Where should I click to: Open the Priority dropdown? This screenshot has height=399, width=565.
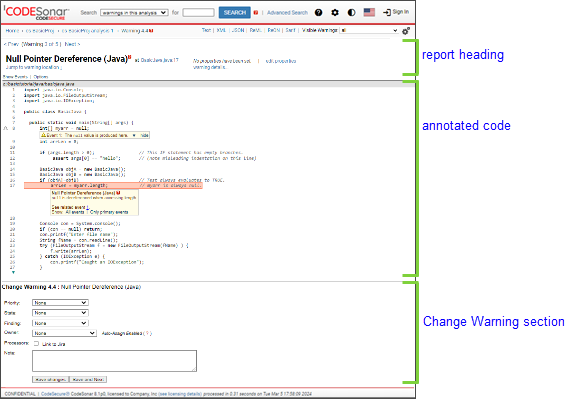(x=60, y=303)
